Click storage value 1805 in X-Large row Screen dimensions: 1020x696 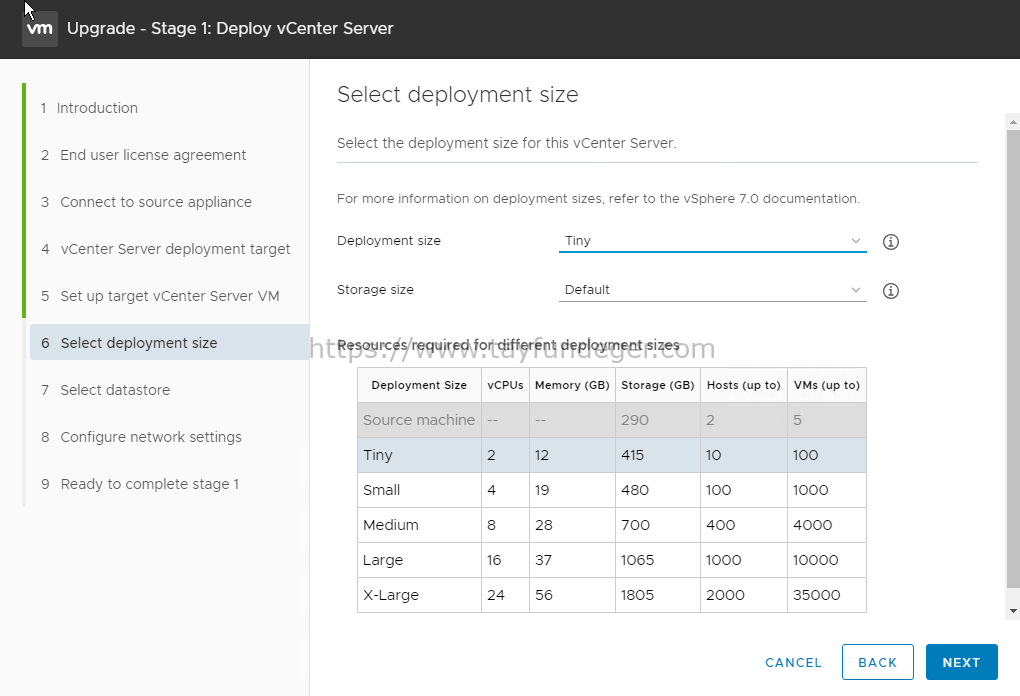coord(638,595)
